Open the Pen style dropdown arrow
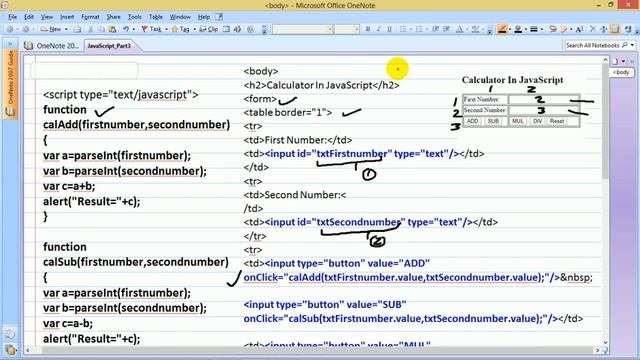Image resolution: width=640 pixels, height=360 pixels. (510, 29)
